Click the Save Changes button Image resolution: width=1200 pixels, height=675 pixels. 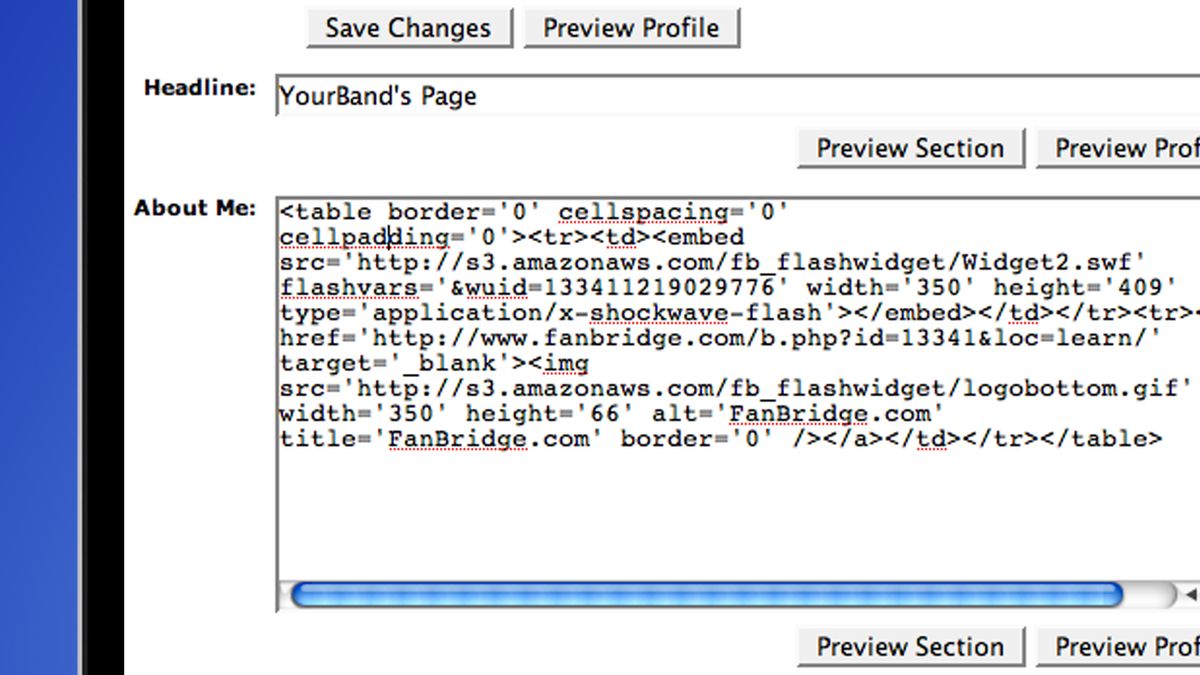[x=408, y=28]
